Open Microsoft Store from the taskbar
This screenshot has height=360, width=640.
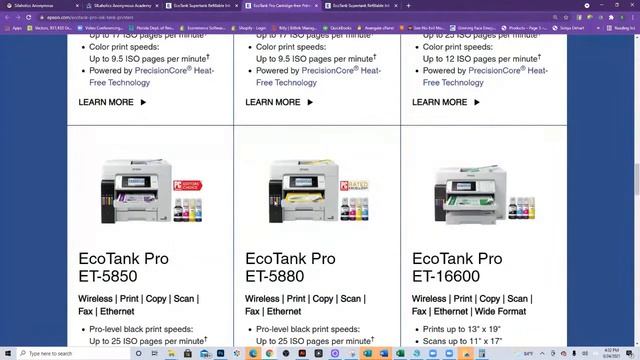pyautogui.click(x=187, y=353)
